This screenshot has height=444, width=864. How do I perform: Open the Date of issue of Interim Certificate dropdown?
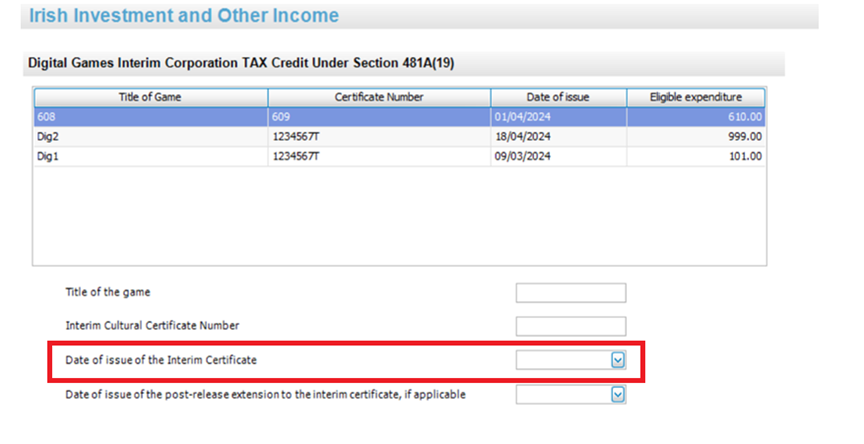[618, 360]
